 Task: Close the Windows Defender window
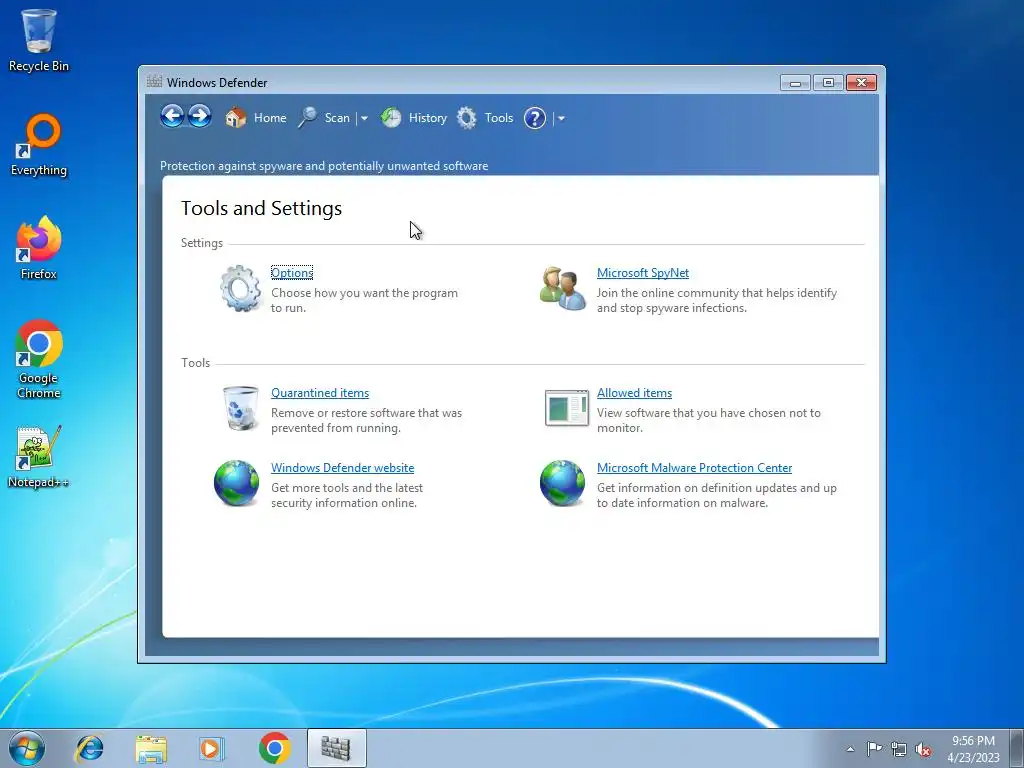pyautogui.click(x=861, y=83)
